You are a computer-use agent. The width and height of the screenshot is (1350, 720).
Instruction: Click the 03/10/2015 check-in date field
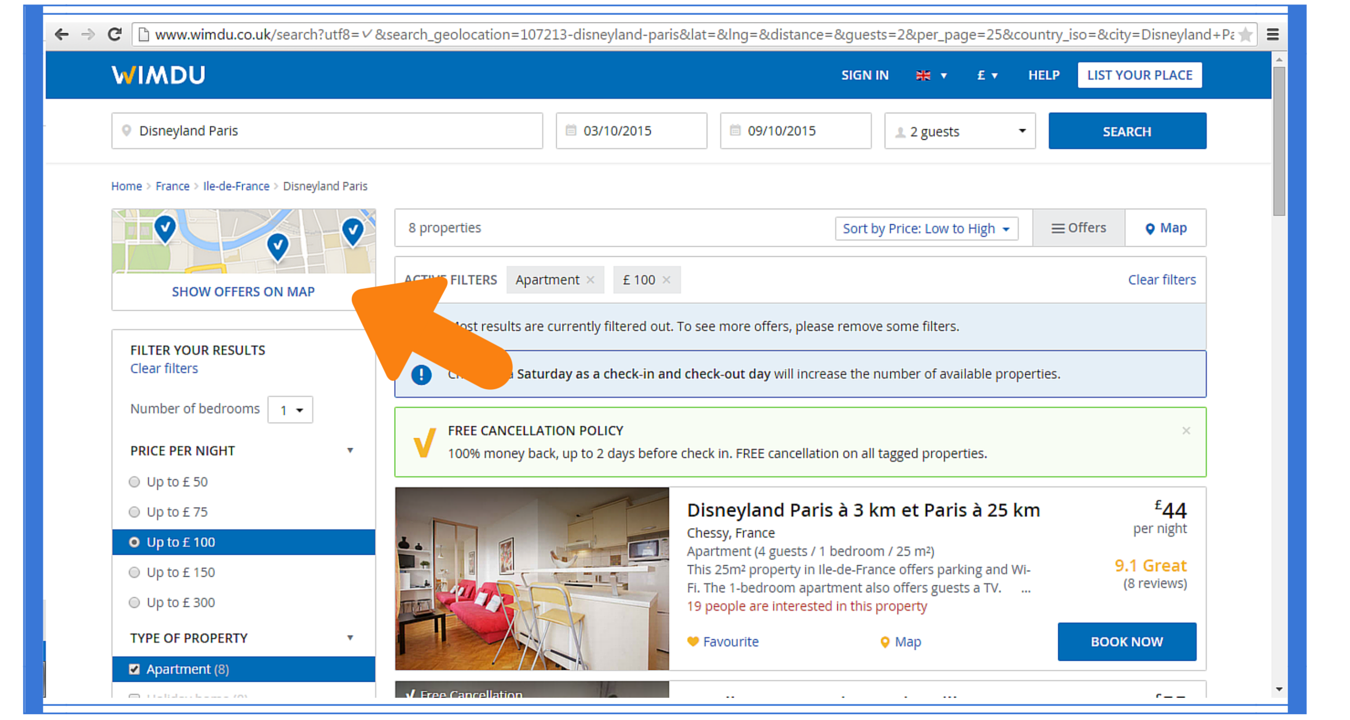point(631,131)
